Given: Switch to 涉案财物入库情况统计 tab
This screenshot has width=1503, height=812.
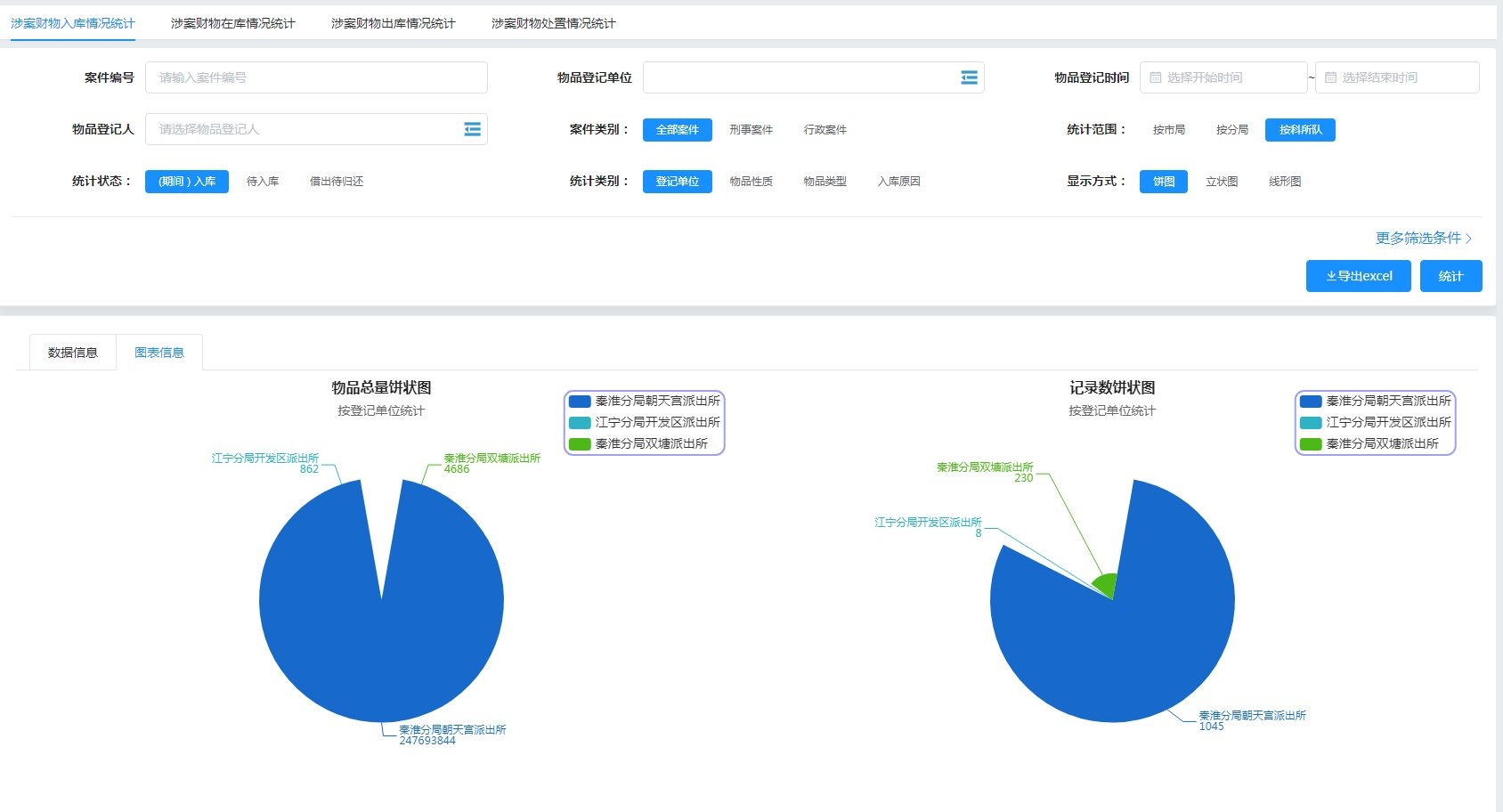Looking at the screenshot, I should coord(73,23).
